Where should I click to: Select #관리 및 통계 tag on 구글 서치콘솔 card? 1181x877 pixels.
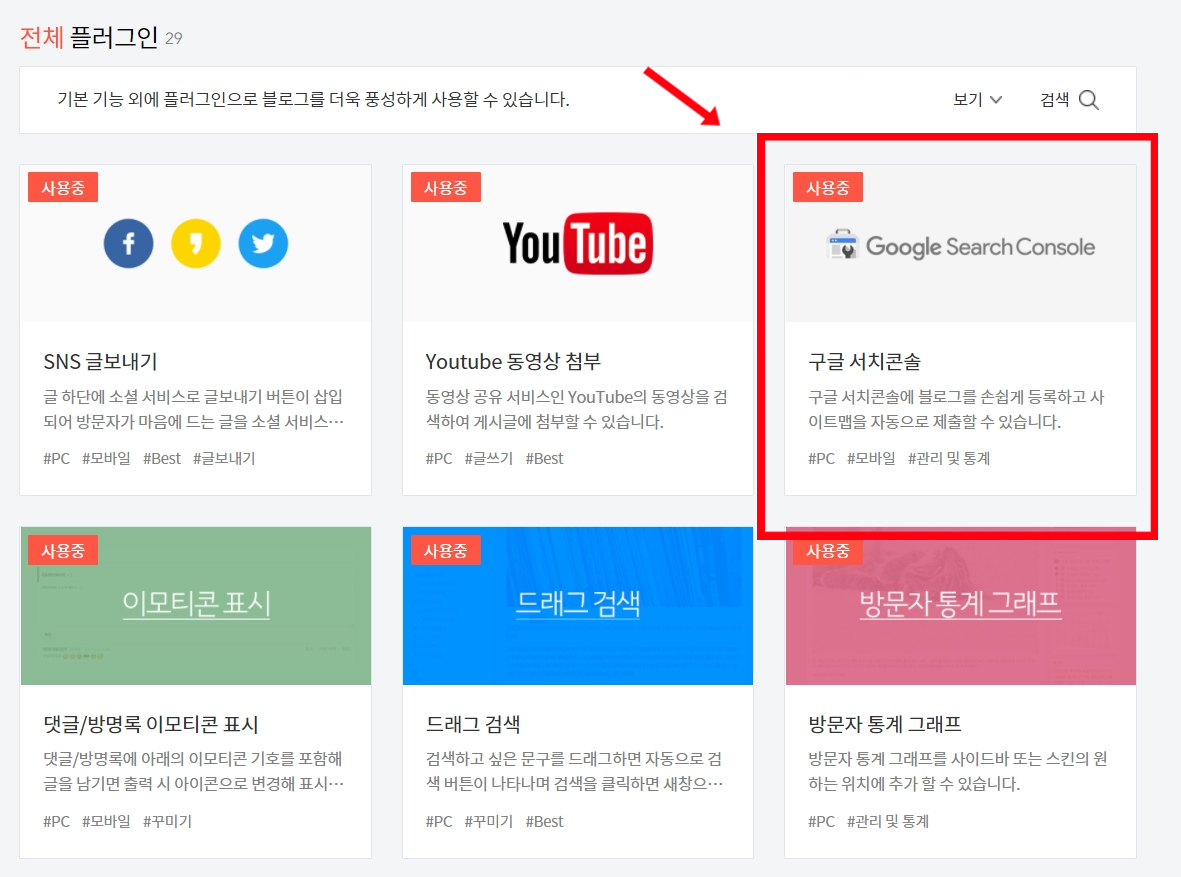point(948,458)
